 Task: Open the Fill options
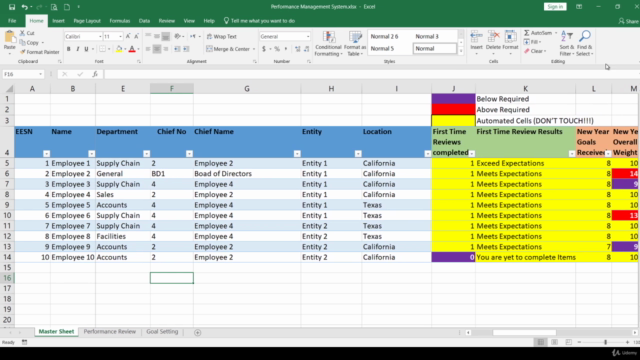pyautogui.click(x=533, y=42)
